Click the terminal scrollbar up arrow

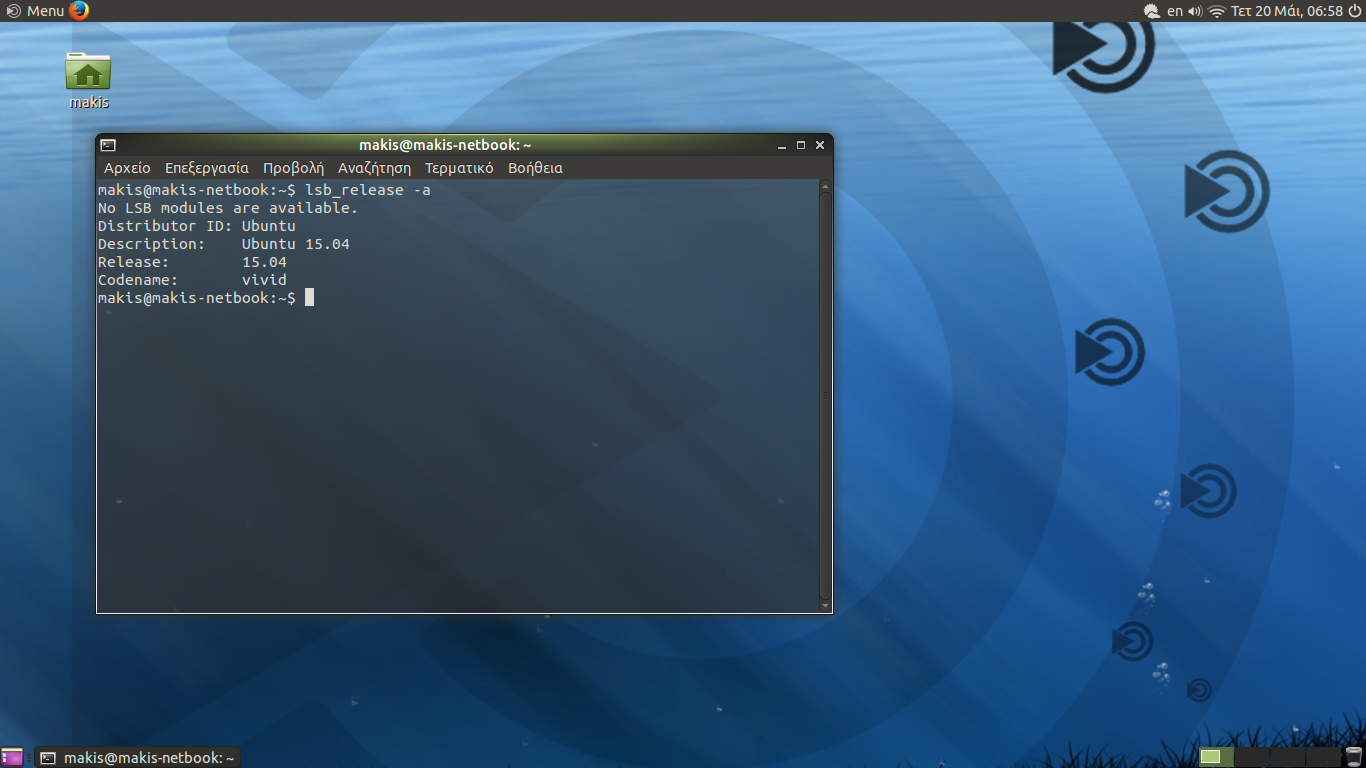tap(825, 186)
